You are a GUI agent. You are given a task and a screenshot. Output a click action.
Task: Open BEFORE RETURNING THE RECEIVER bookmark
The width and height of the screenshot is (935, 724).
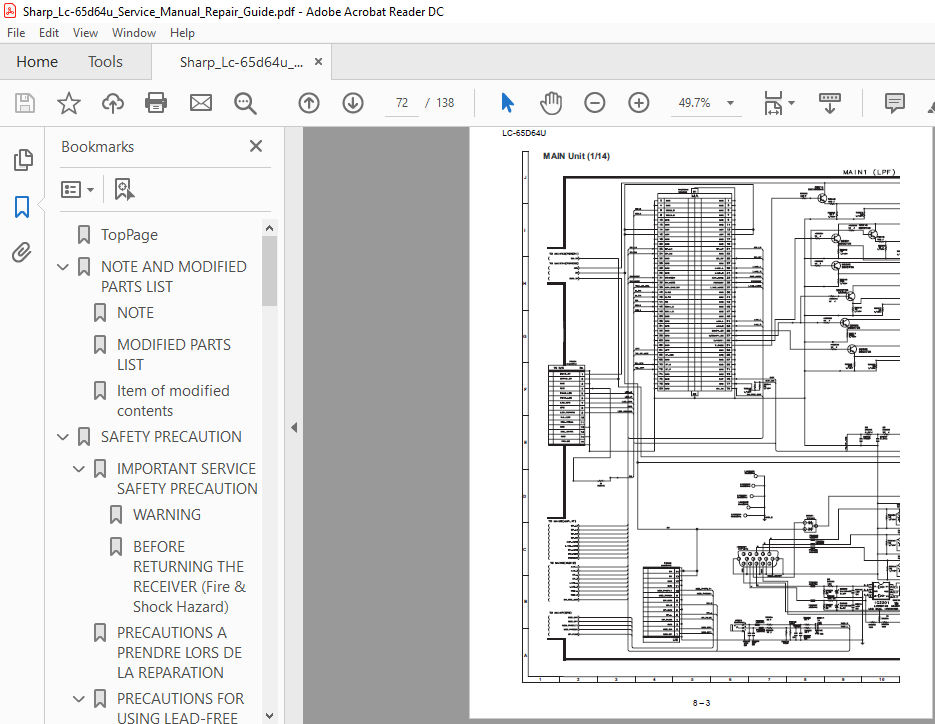(189, 577)
